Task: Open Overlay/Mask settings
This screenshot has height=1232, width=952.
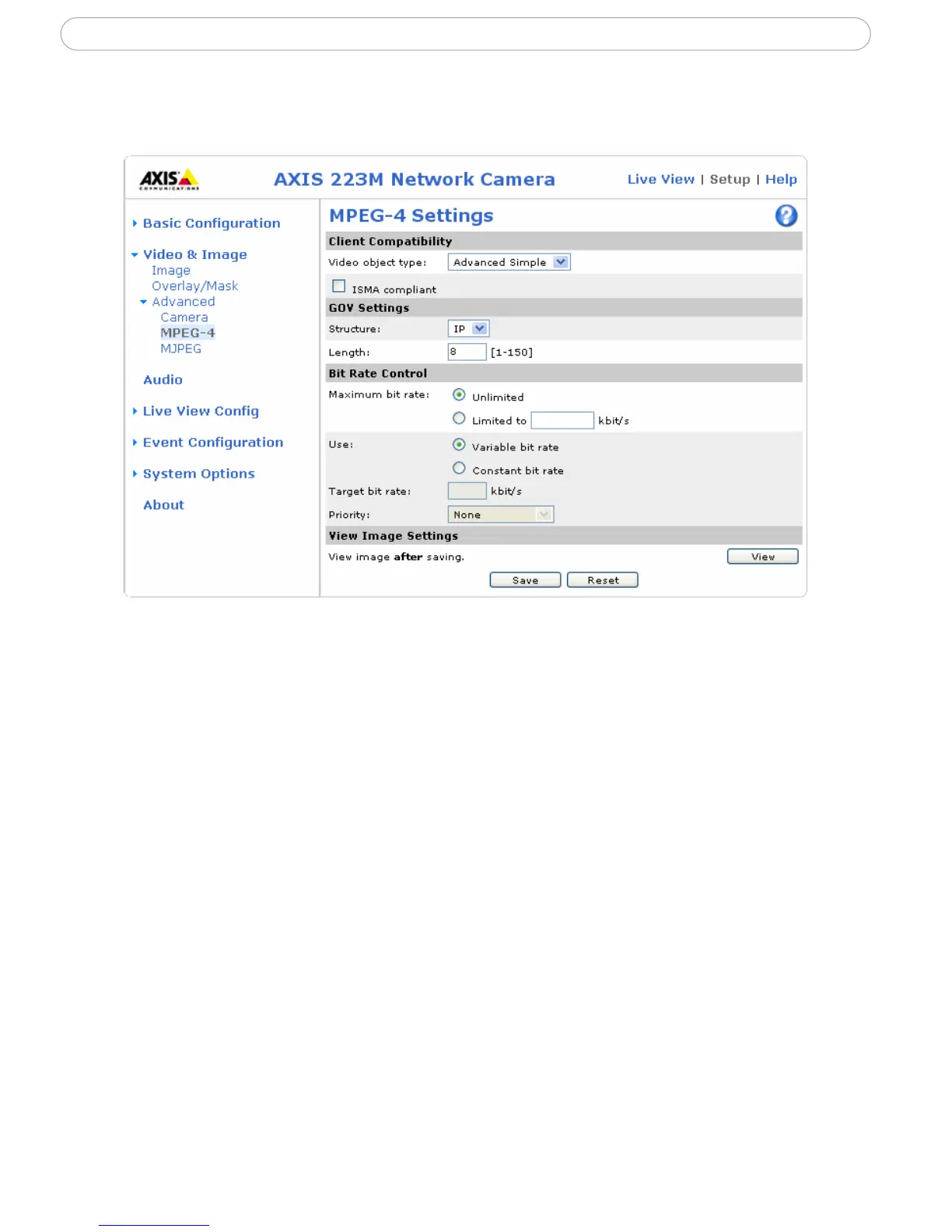Action: 194,286
